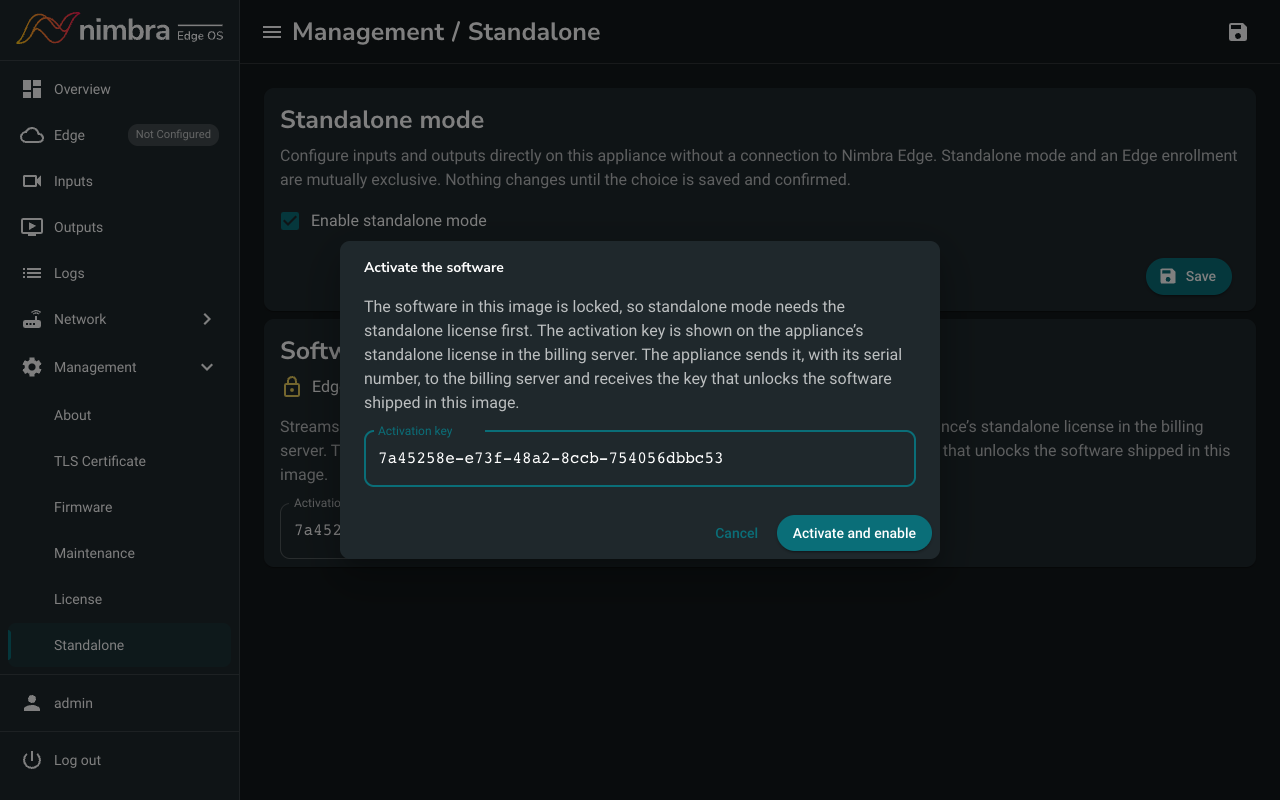The width and height of the screenshot is (1280, 800).
Task: Click the Log out power icon
Action: coord(32,760)
